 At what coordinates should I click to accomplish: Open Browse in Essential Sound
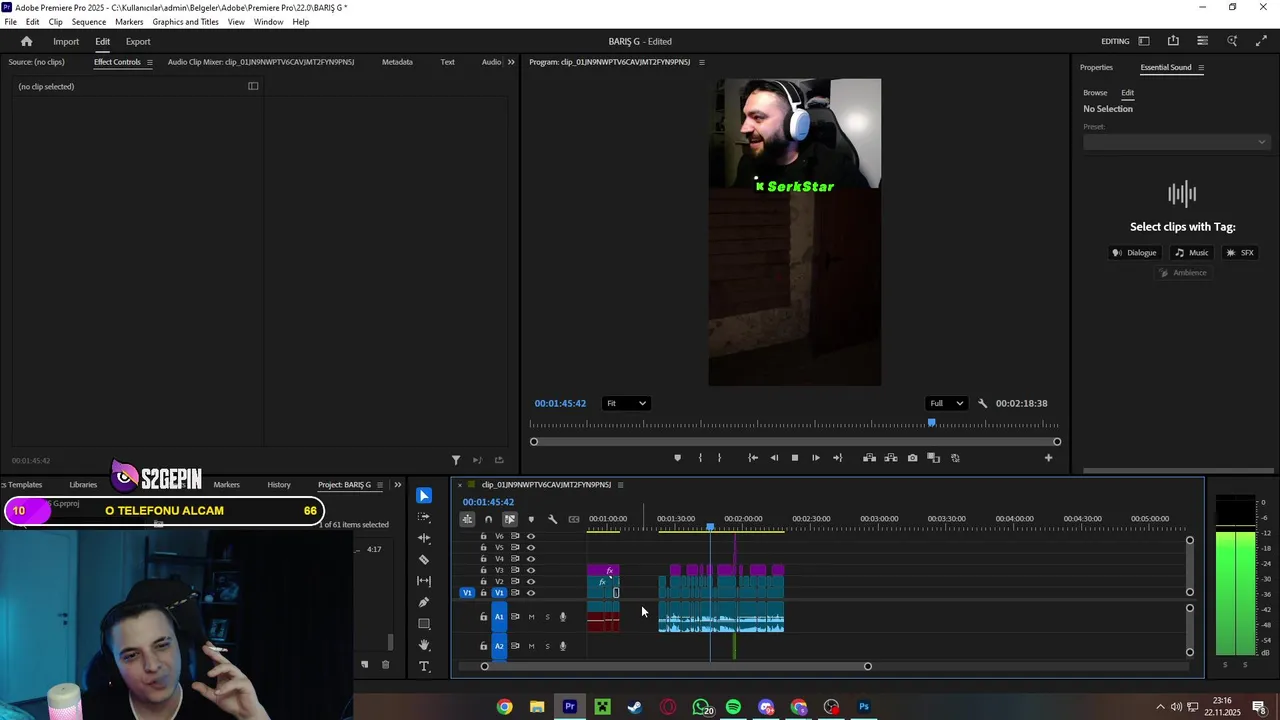pos(1095,93)
